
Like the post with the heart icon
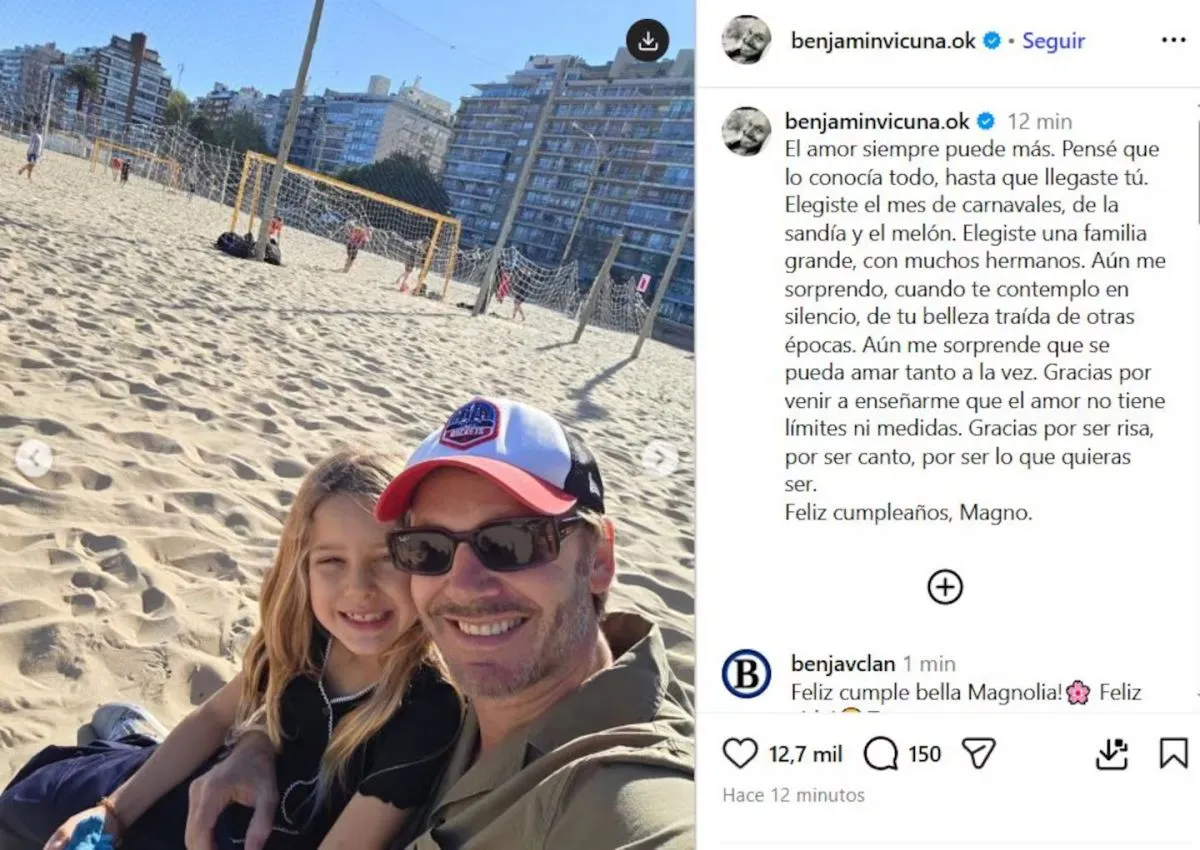point(740,753)
